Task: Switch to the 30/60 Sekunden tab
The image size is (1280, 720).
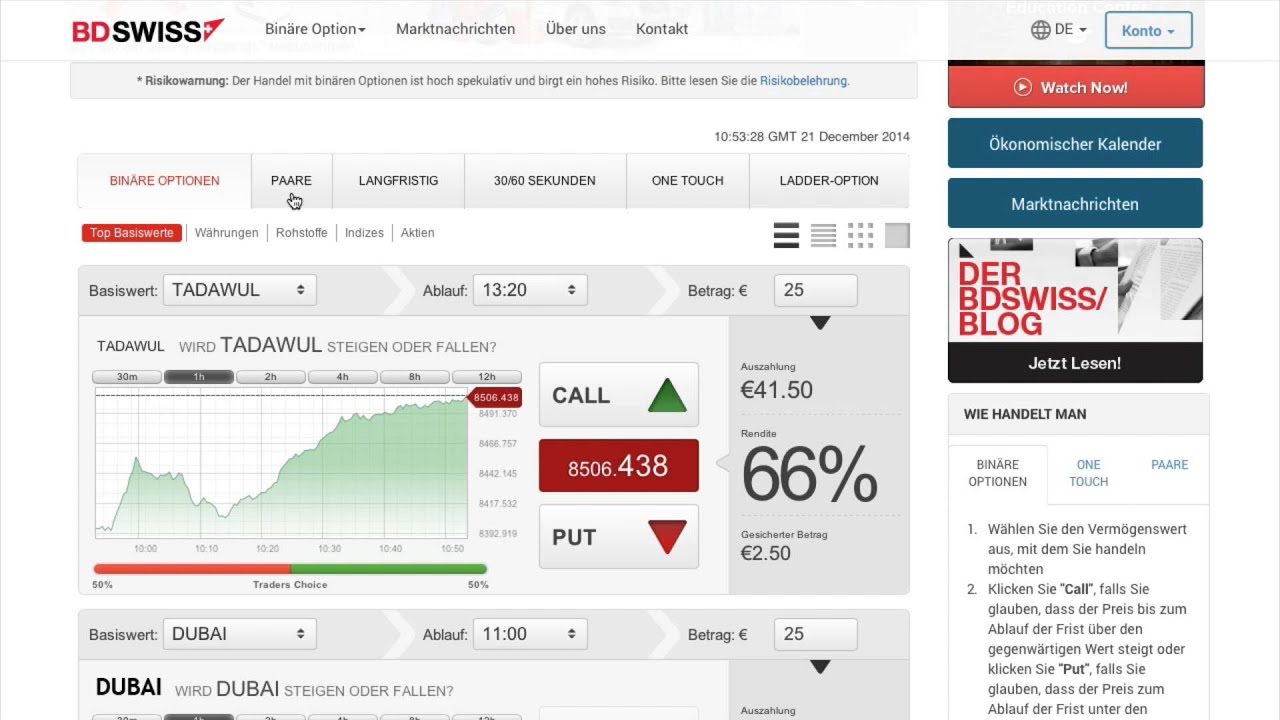Action: click(x=545, y=181)
